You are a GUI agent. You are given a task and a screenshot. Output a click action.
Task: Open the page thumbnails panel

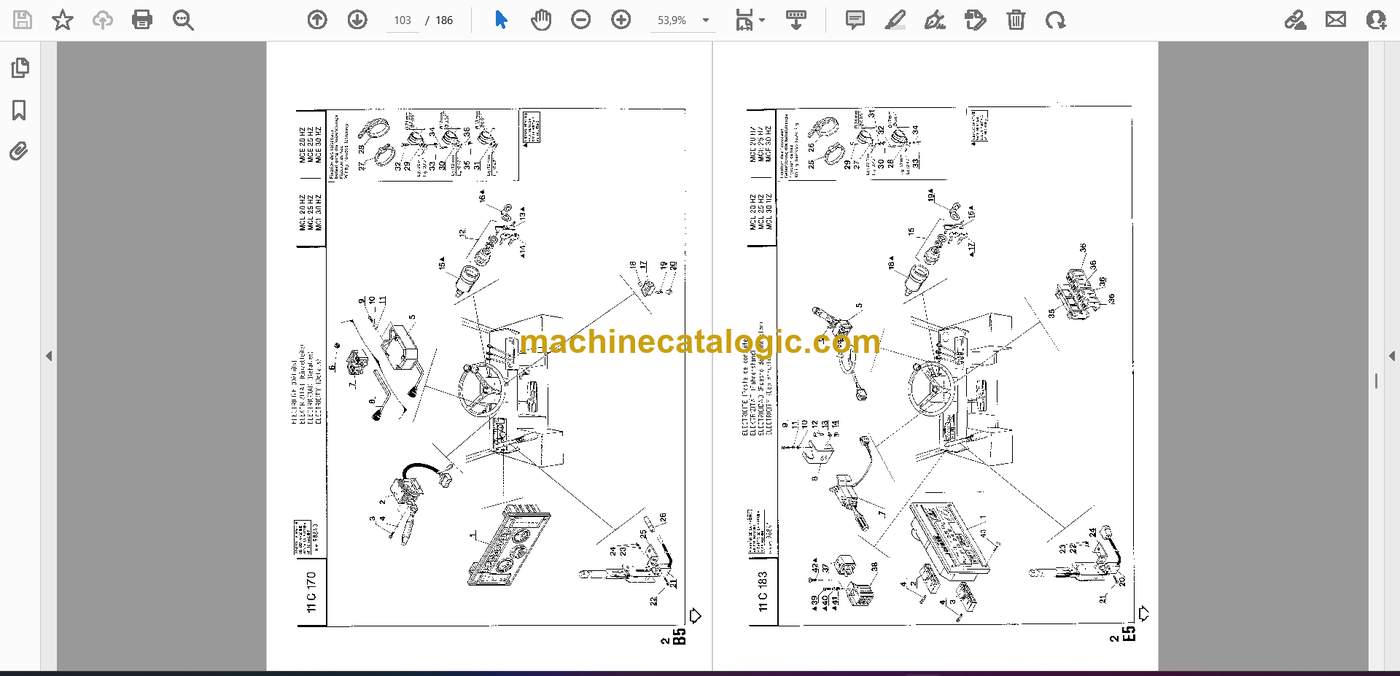point(19,68)
